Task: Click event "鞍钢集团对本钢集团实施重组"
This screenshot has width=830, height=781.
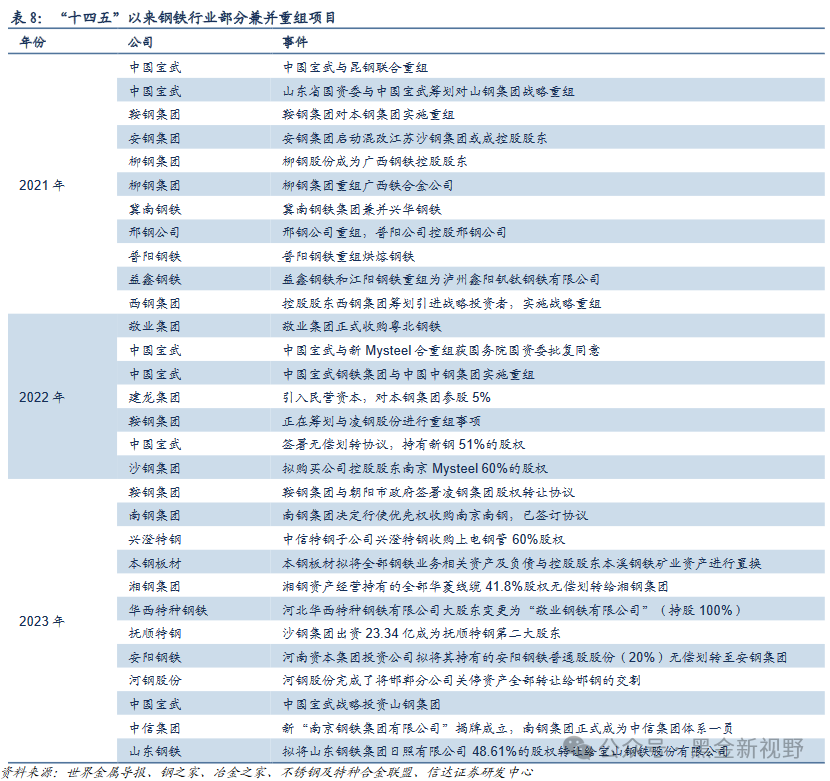Action: coord(368,114)
